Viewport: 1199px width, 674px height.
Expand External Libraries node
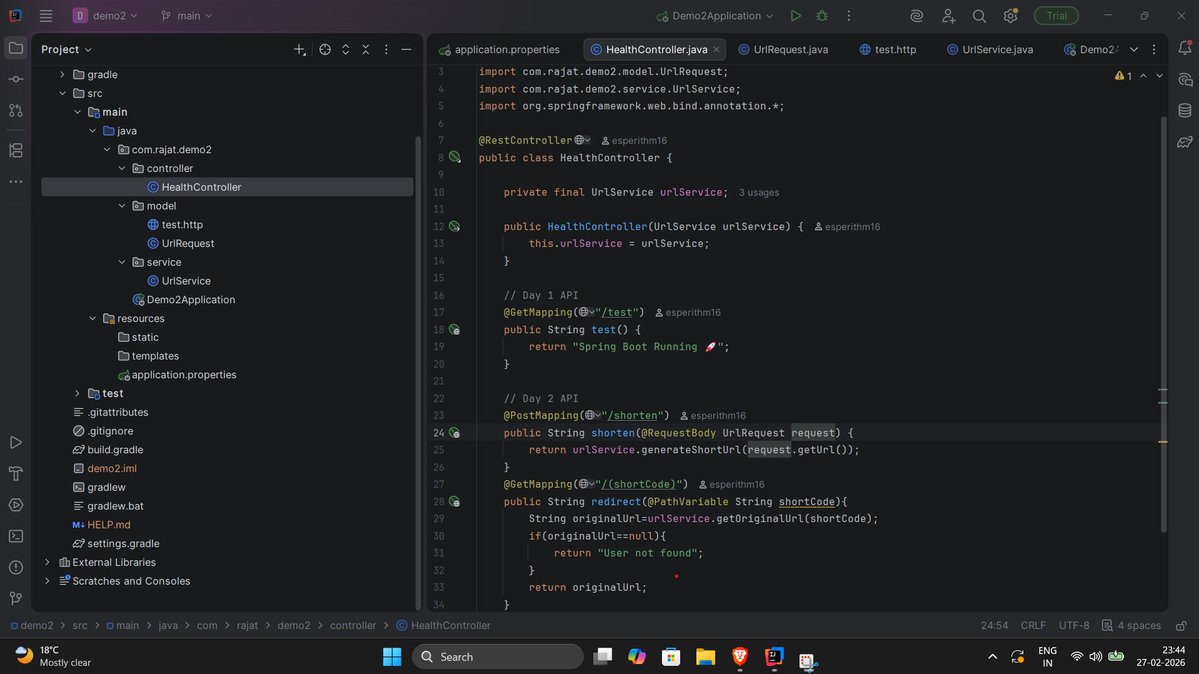(x=47, y=562)
